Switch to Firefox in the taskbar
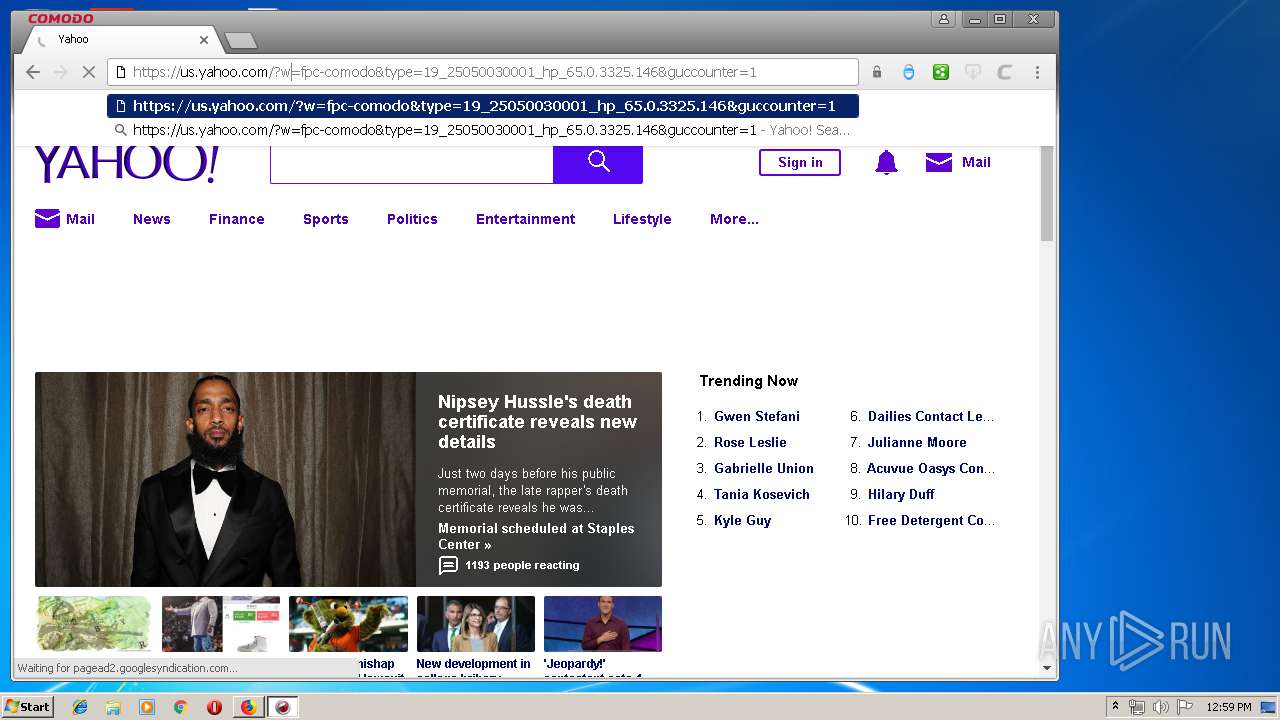The width and height of the screenshot is (1280, 720). click(248, 707)
